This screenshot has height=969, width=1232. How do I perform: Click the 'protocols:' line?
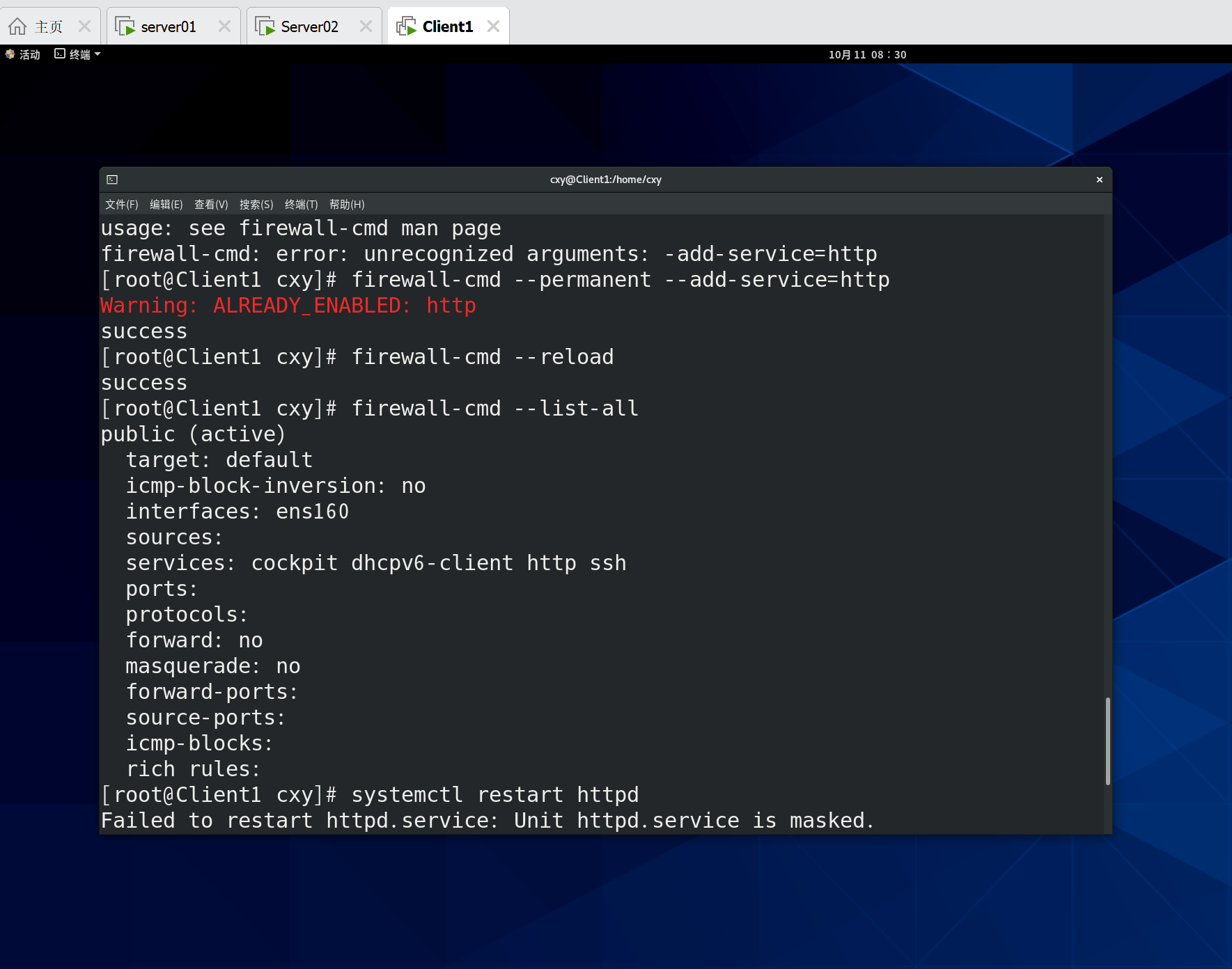(187, 615)
